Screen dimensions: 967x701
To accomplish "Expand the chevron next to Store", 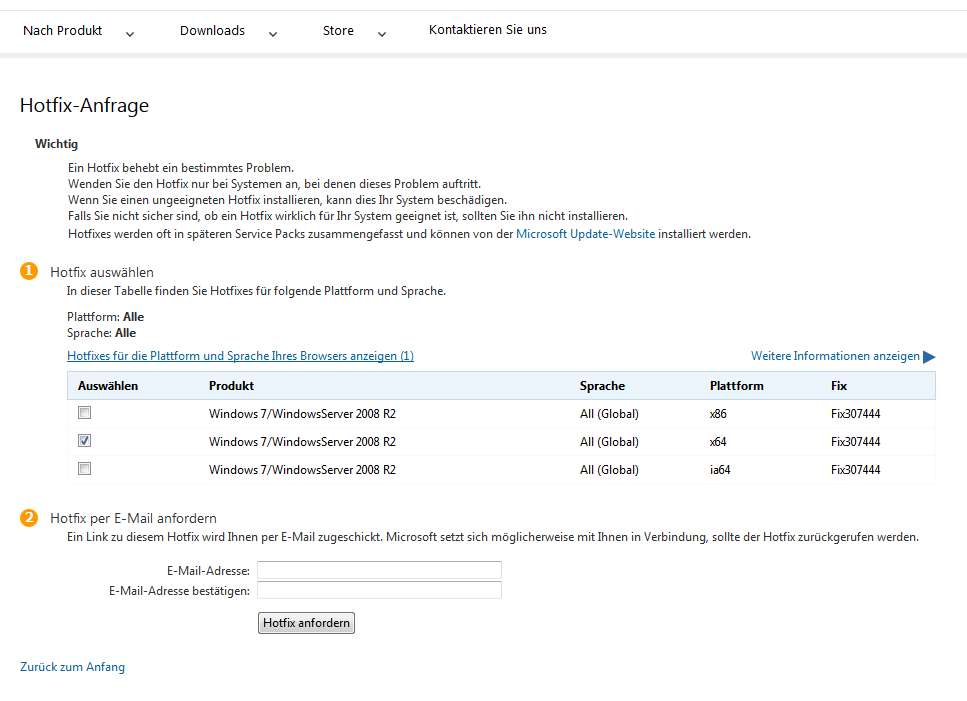I will pos(382,34).
